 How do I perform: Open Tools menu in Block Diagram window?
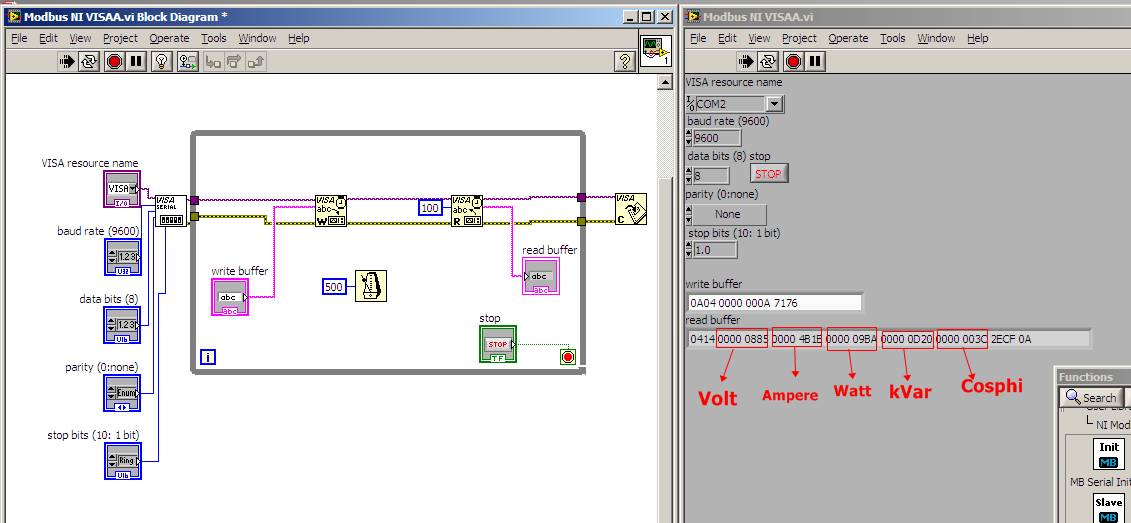pos(214,38)
